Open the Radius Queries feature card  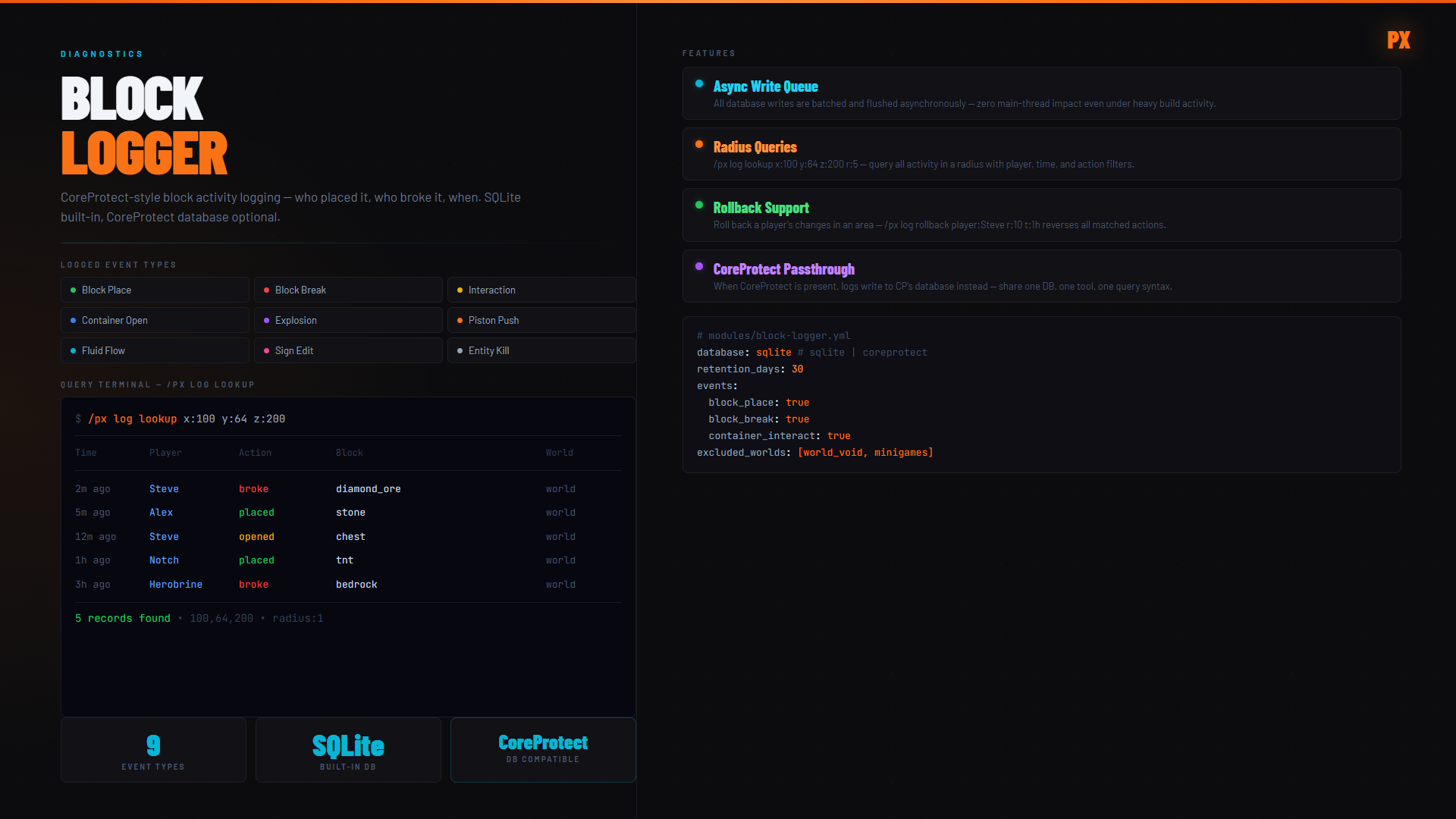[x=1041, y=154]
